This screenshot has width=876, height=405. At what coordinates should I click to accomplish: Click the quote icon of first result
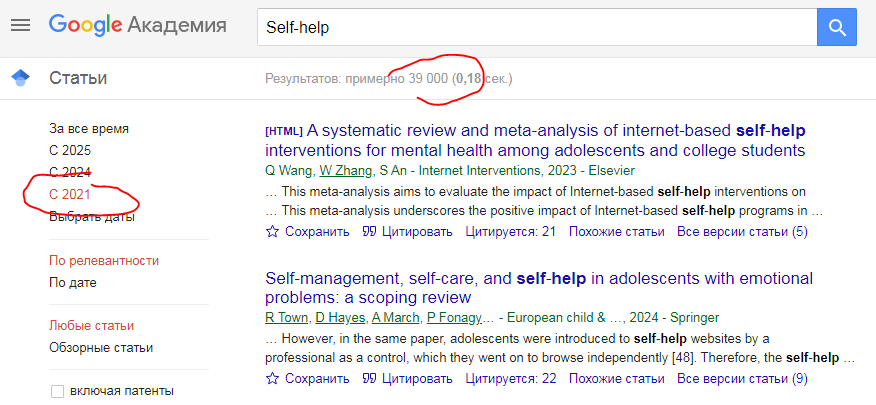pyautogui.click(x=369, y=232)
